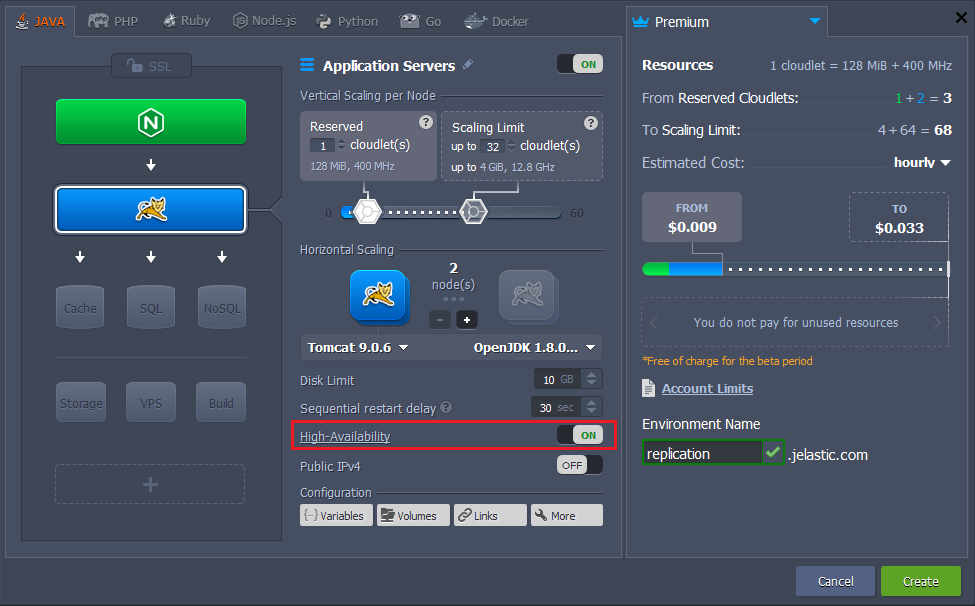
Task: Cancel the environment wizard
Action: (x=836, y=581)
